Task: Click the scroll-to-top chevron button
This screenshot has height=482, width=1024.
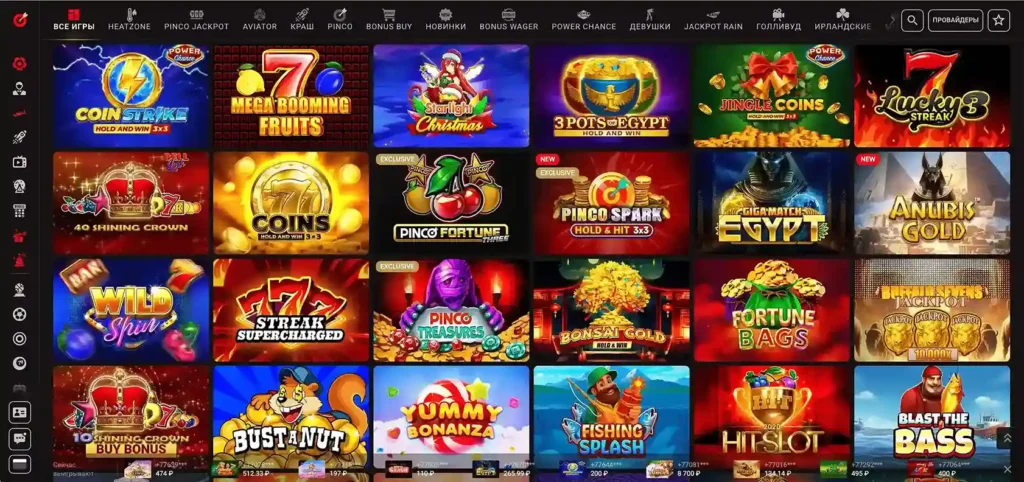Action: [1006, 438]
